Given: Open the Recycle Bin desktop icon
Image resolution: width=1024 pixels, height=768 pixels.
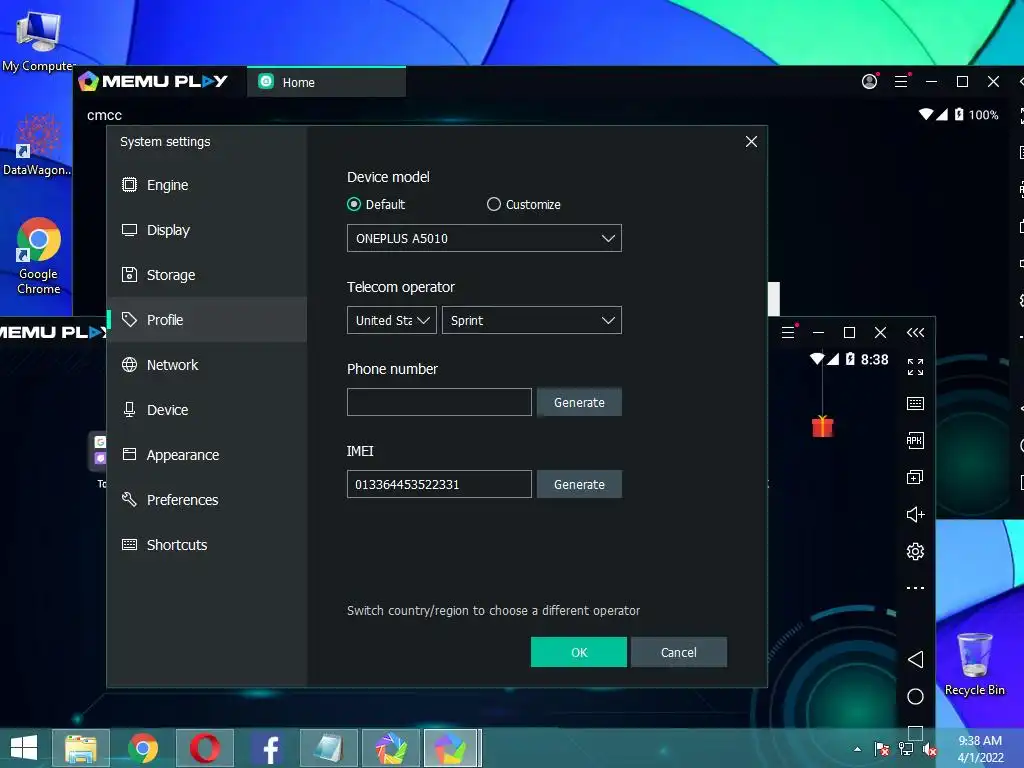Looking at the screenshot, I should (974, 664).
